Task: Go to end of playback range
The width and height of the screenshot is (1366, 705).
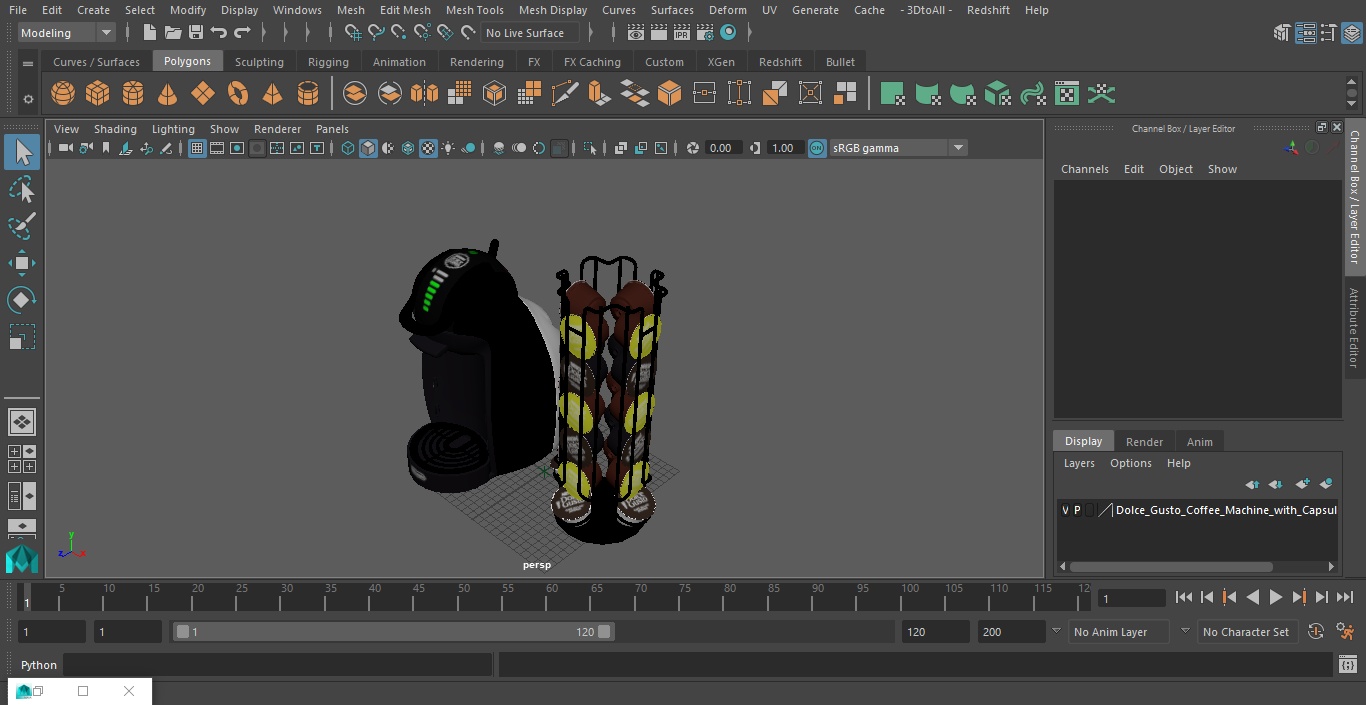Action: (x=1345, y=597)
